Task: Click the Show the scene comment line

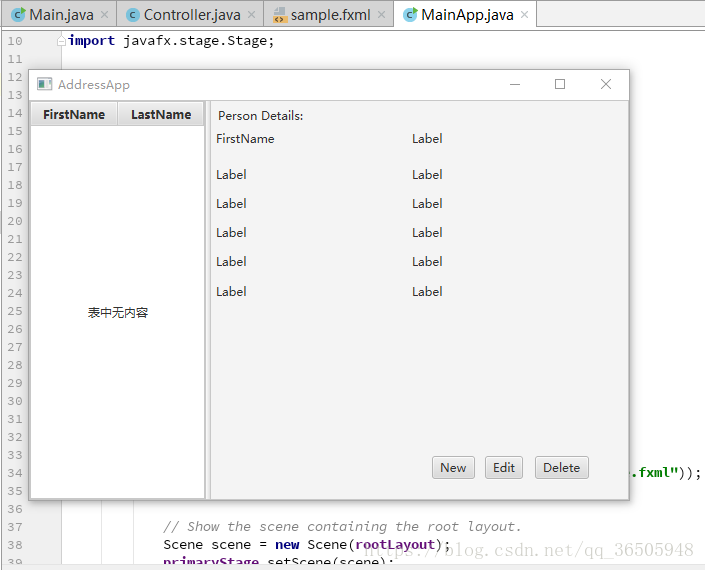Action: (342, 526)
